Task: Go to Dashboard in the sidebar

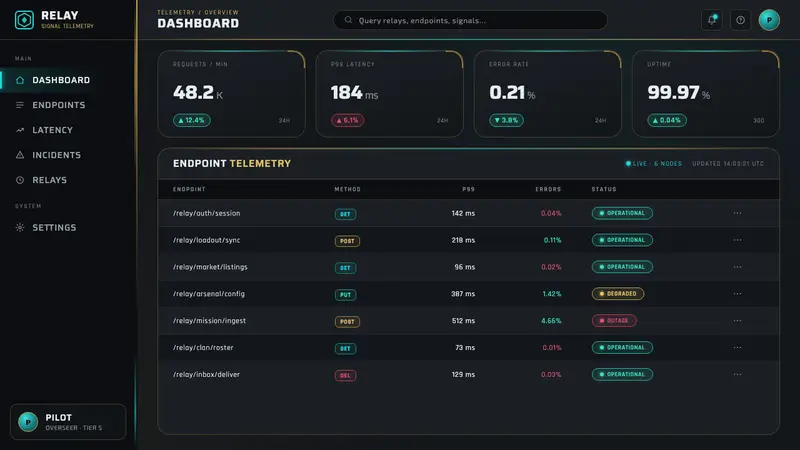Action: [x=68, y=80]
